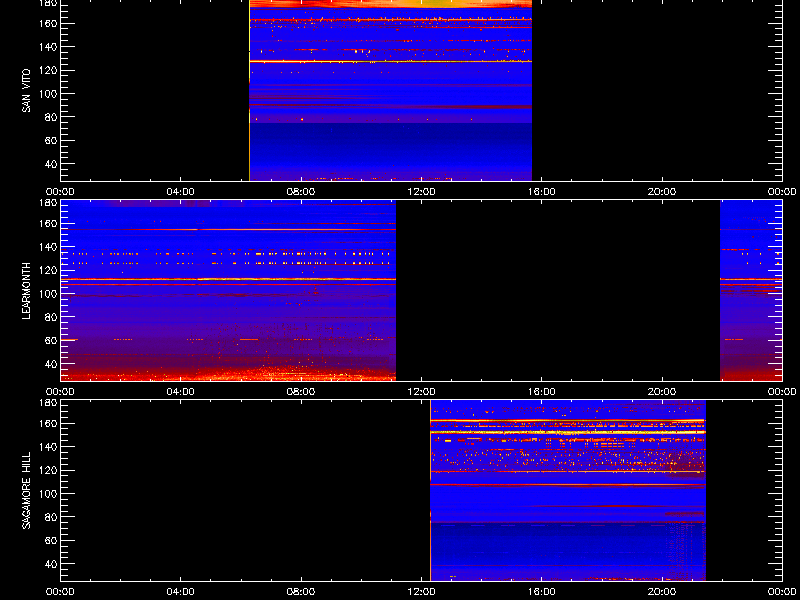Click 180 on Sagamore Hill frequency axis

point(50,403)
